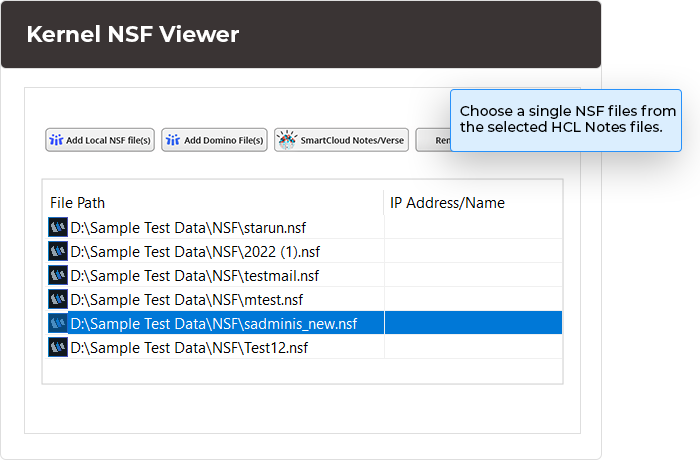Click the file icon next to Test12.nsf
This screenshot has height=460, width=700.
(x=58, y=347)
